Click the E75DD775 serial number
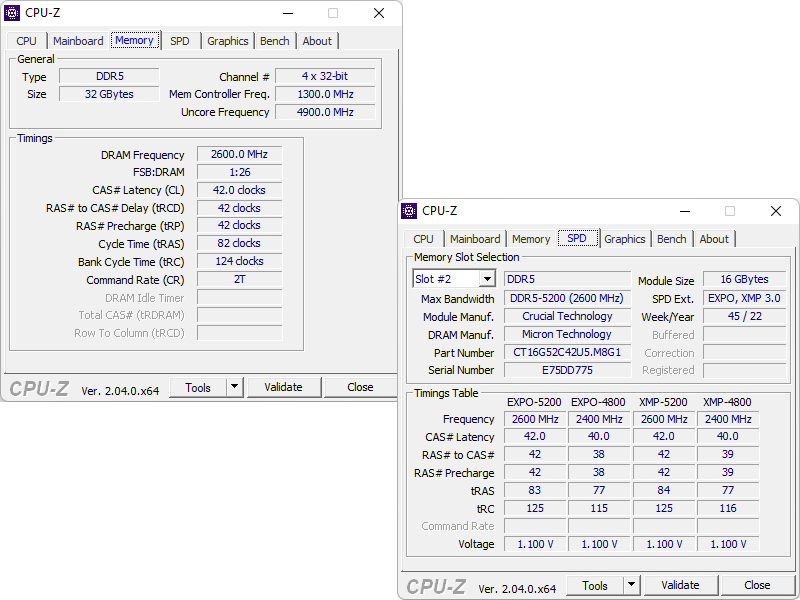800x600 pixels. [x=567, y=370]
